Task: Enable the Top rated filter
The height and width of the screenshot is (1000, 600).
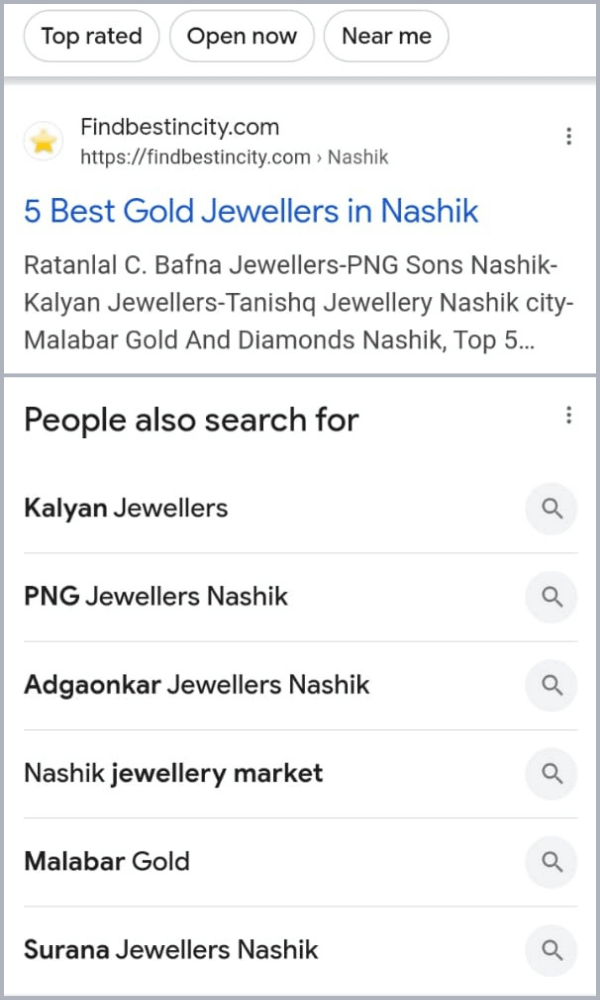Action: click(x=91, y=36)
